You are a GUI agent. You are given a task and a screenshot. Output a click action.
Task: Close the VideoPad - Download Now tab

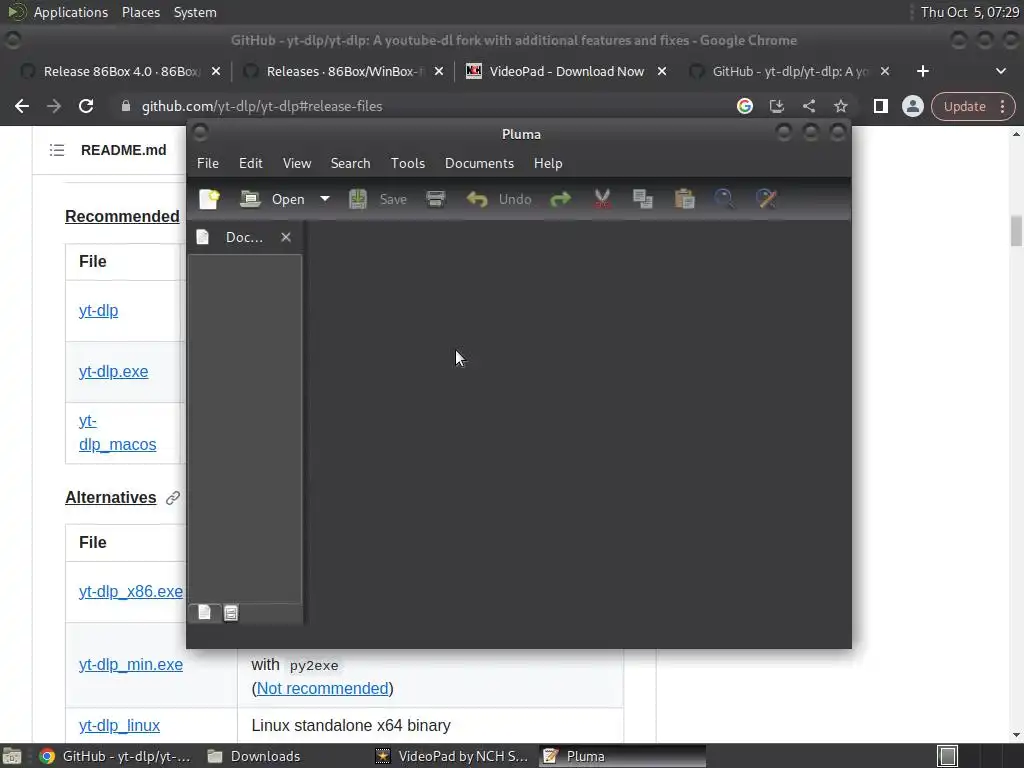662,71
